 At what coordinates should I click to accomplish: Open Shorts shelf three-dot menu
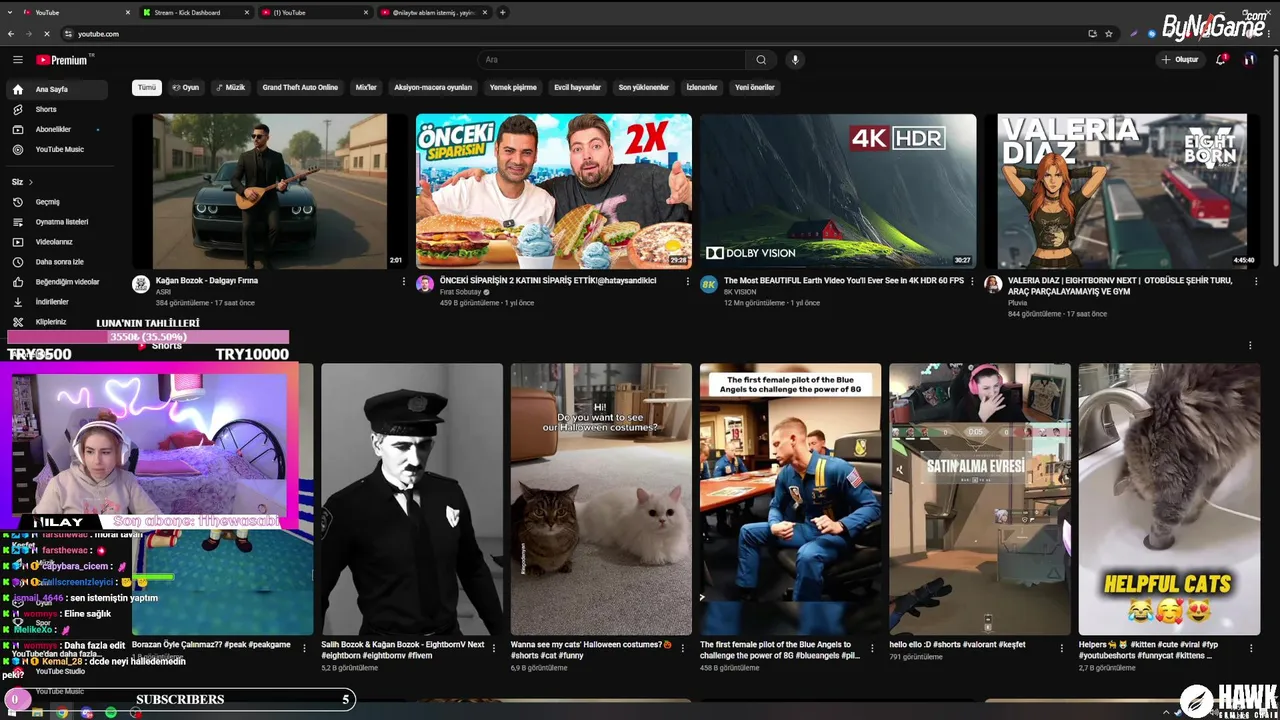pyautogui.click(x=1250, y=346)
